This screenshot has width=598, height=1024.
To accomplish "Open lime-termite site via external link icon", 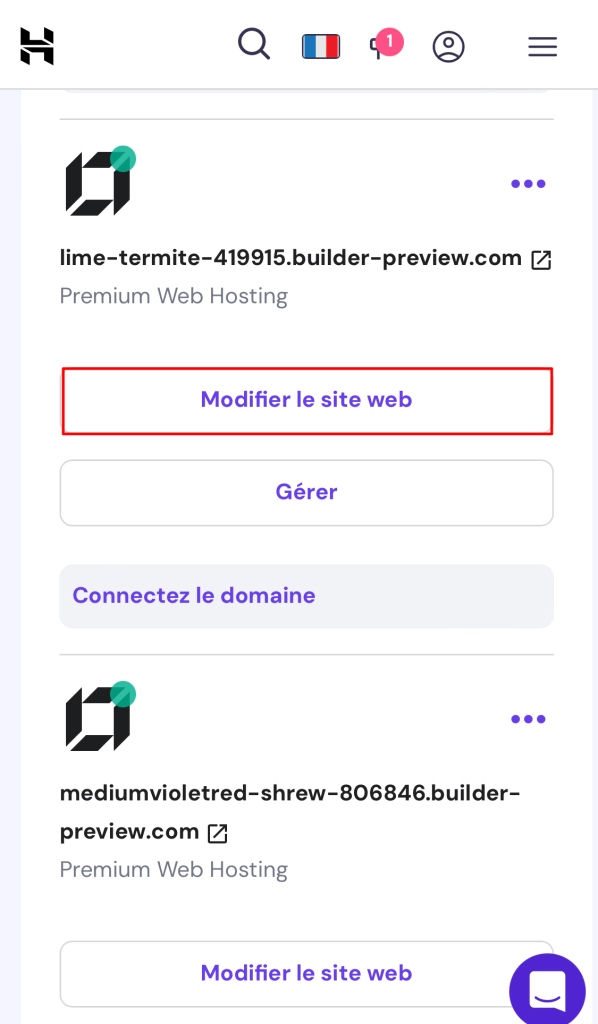I will pos(541,260).
